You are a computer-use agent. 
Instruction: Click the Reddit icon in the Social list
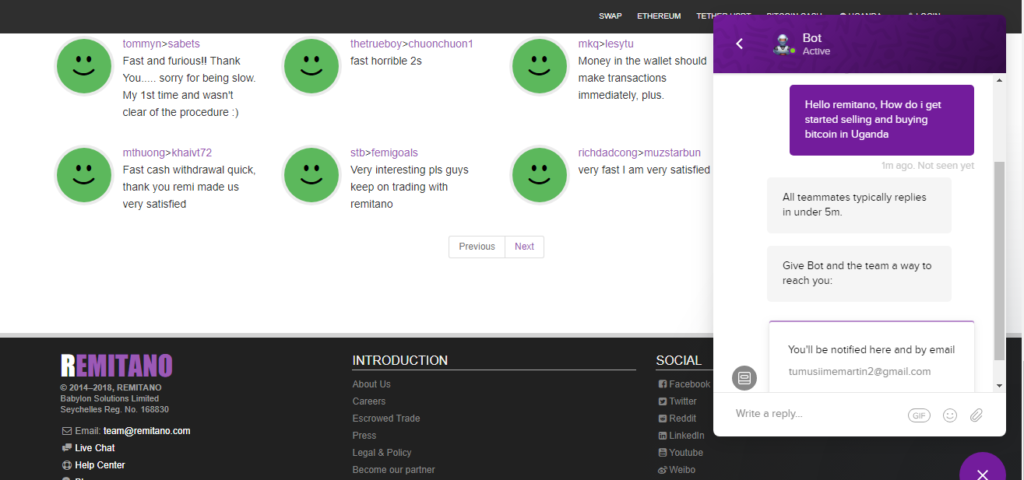point(662,419)
